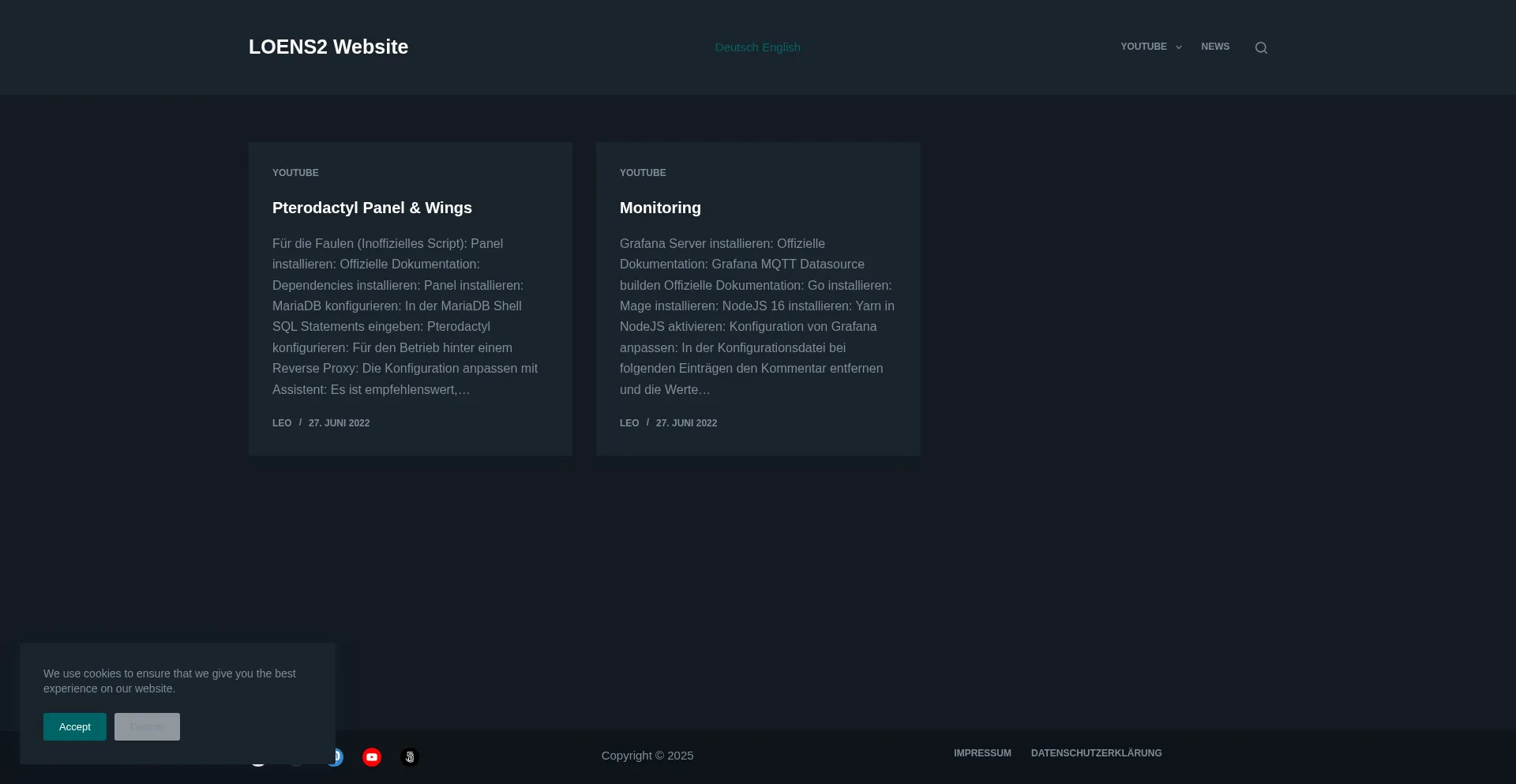
Task: Expand the YouTube menu chevron arrow
Action: coord(1179,47)
